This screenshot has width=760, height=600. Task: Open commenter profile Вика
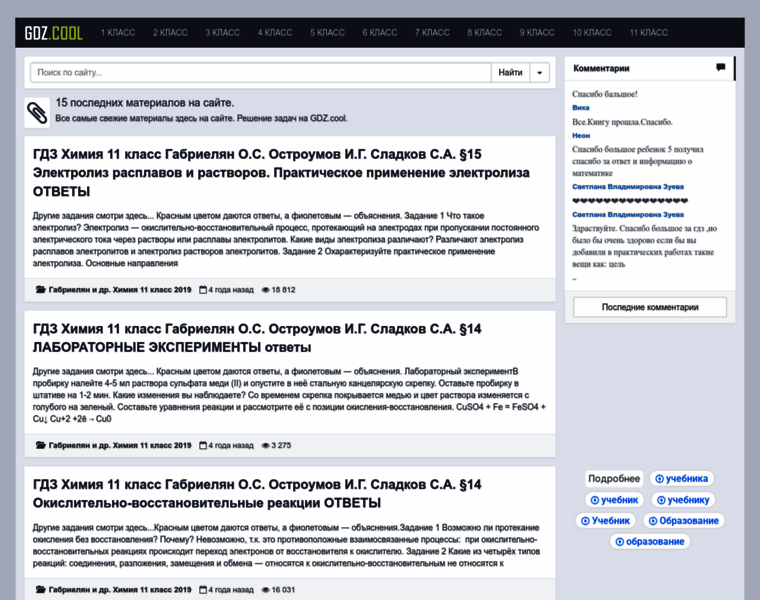point(581,108)
